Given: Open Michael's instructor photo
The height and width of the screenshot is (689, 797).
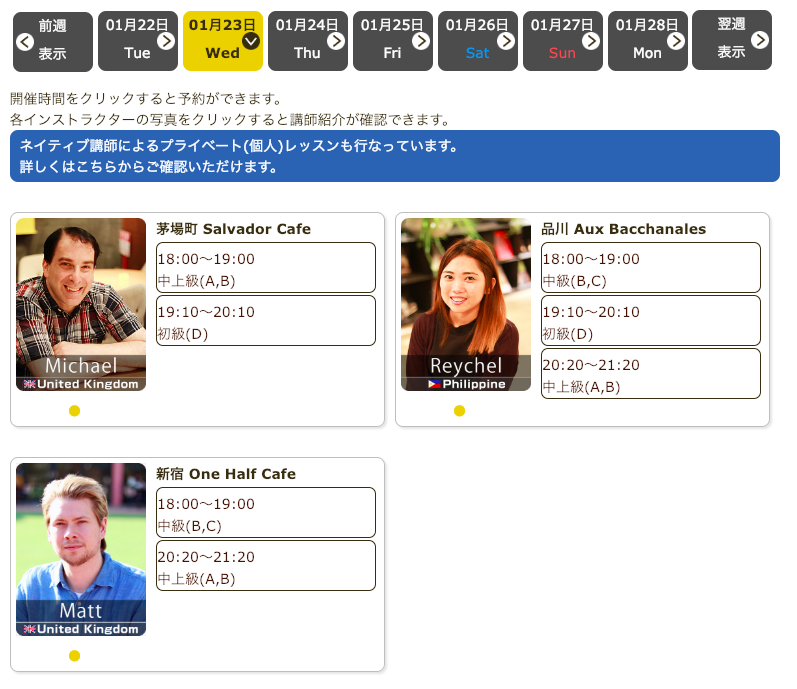Looking at the screenshot, I should [81, 304].
